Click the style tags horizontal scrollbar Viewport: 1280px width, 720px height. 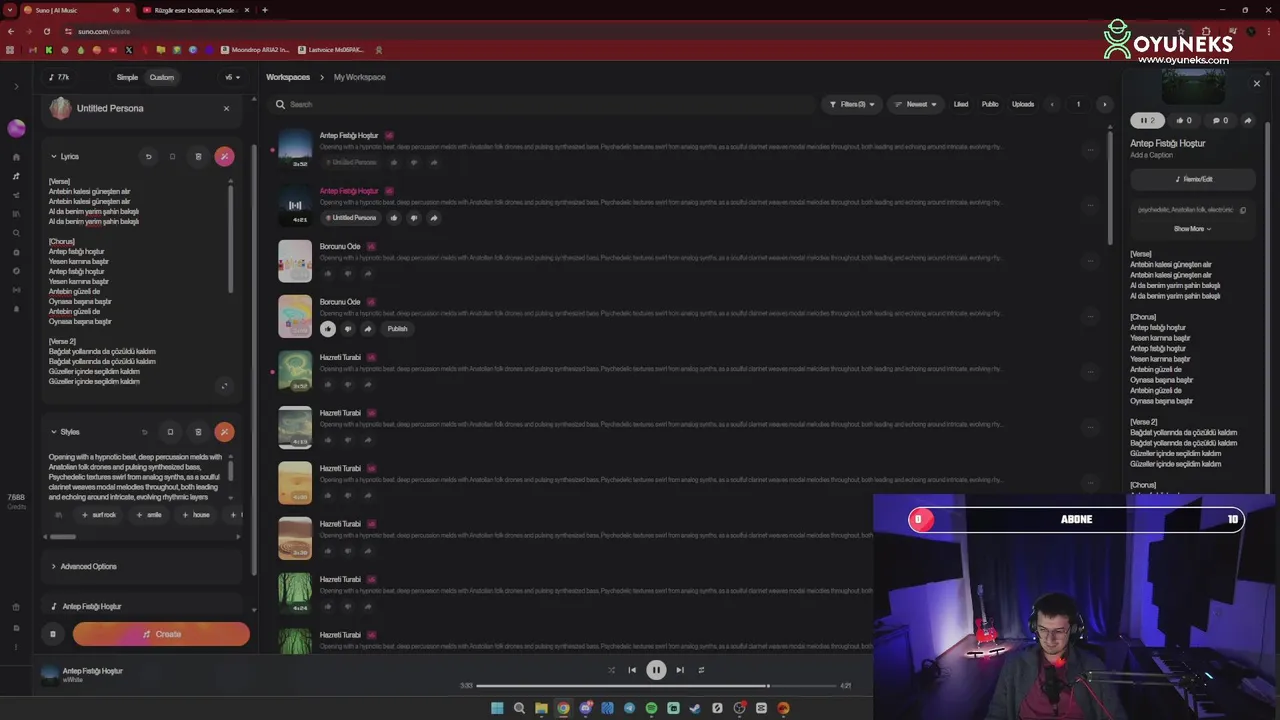(62, 537)
